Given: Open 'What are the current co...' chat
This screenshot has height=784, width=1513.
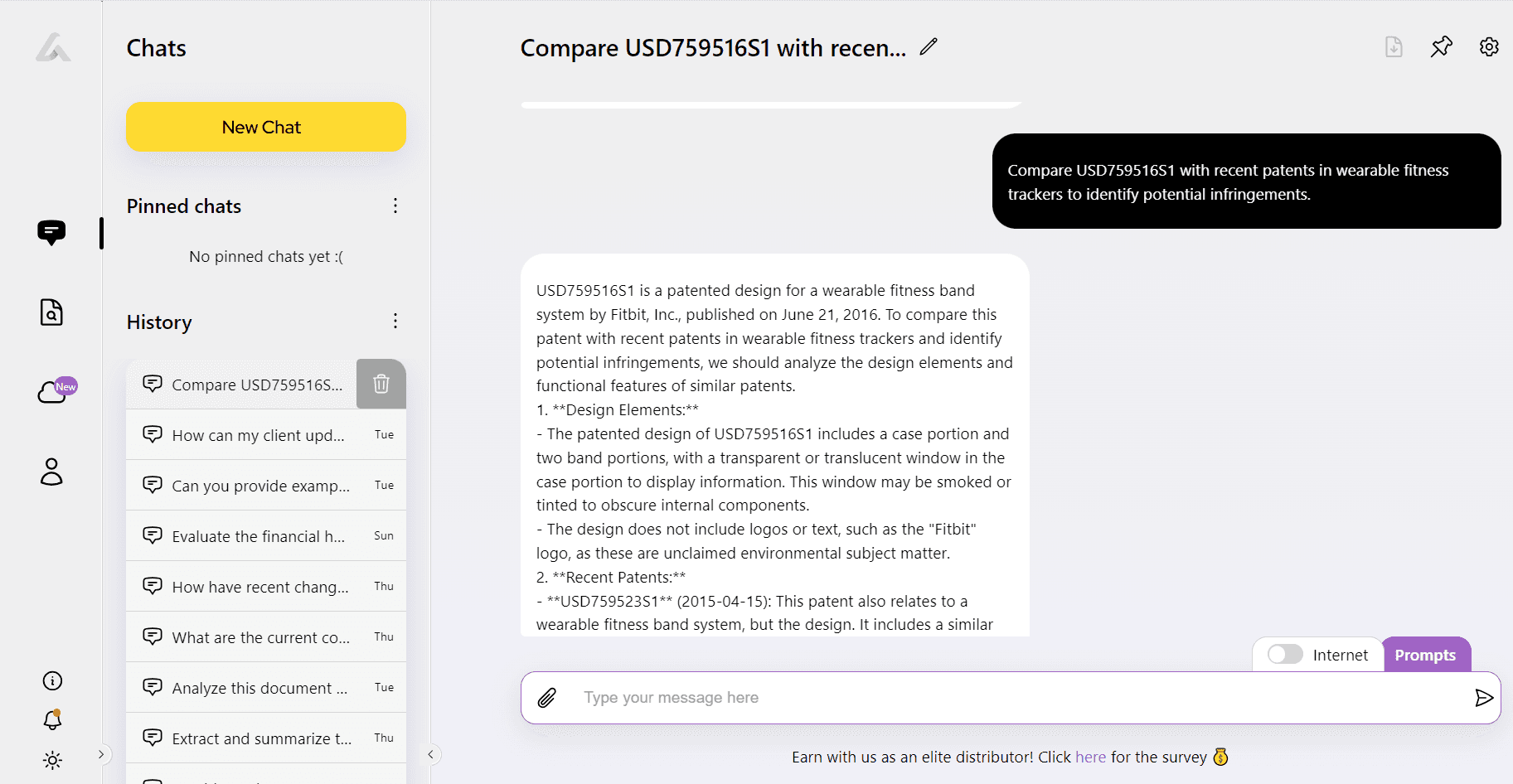Looking at the screenshot, I should point(266,636).
